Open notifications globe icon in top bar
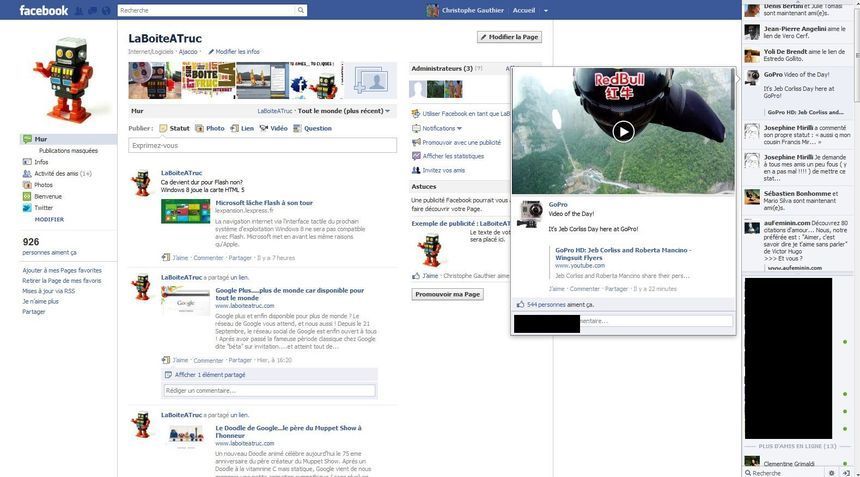Viewport: 860px width, 477px height. pyautogui.click(x=106, y=10)
